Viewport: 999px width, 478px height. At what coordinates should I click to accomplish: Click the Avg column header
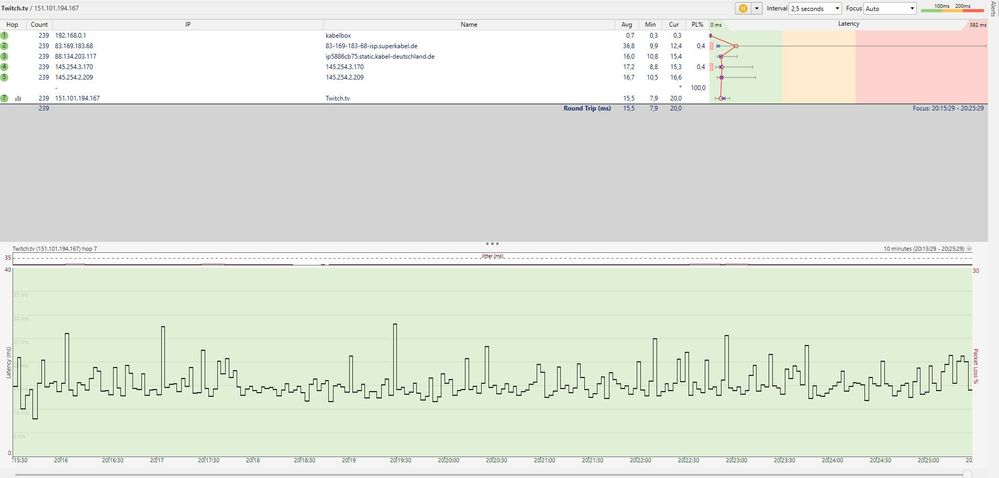point(627,24)
